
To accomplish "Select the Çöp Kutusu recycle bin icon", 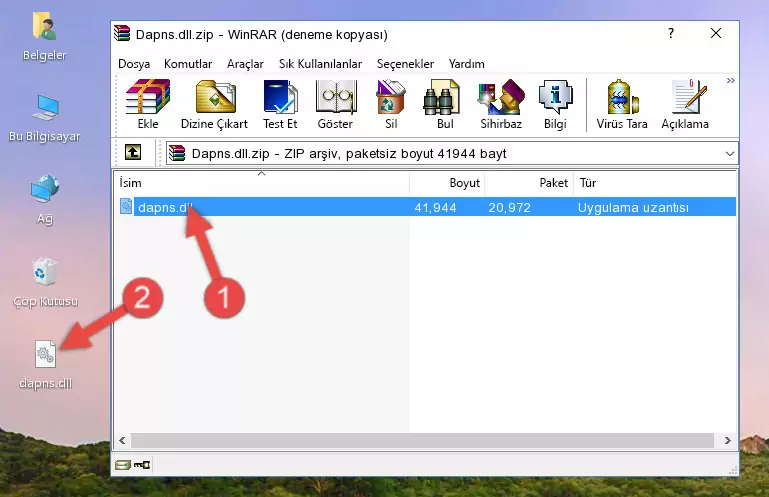I will click(45, 282).
